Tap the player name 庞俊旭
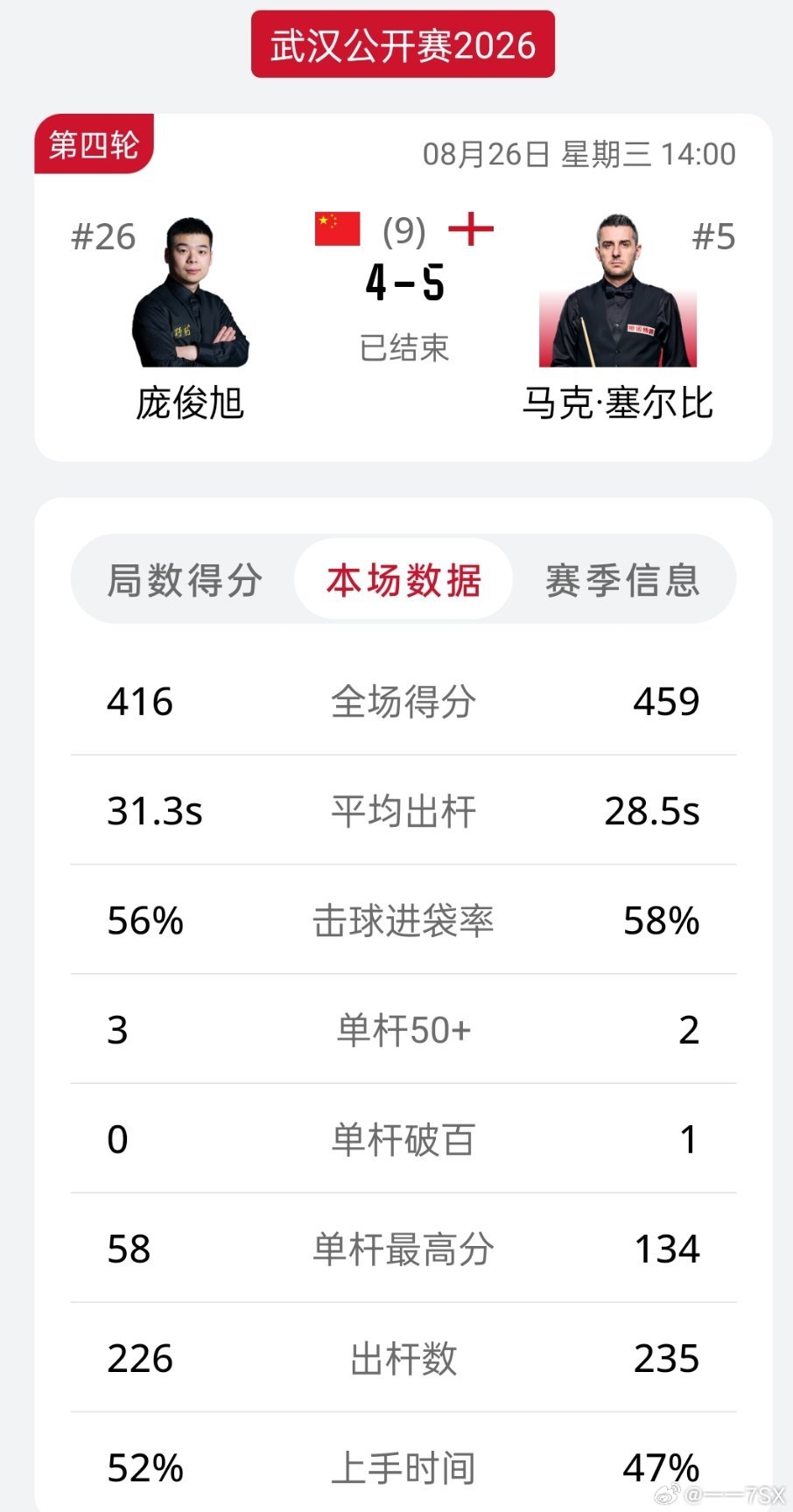This screenshot has height=1512, width=793. pos(190,403)
